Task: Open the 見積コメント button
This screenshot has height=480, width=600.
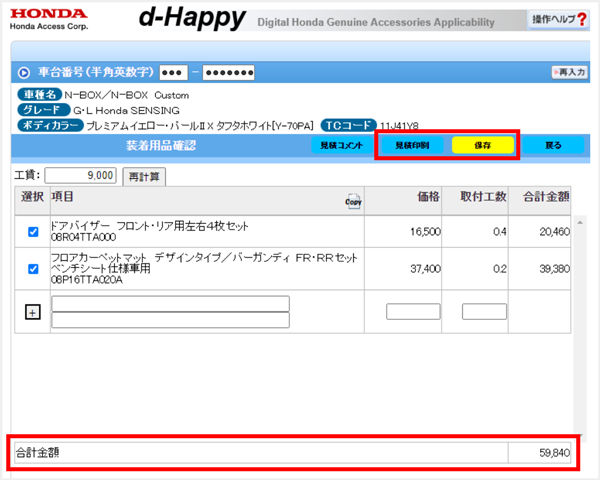Action: click(x=341, y=145)
